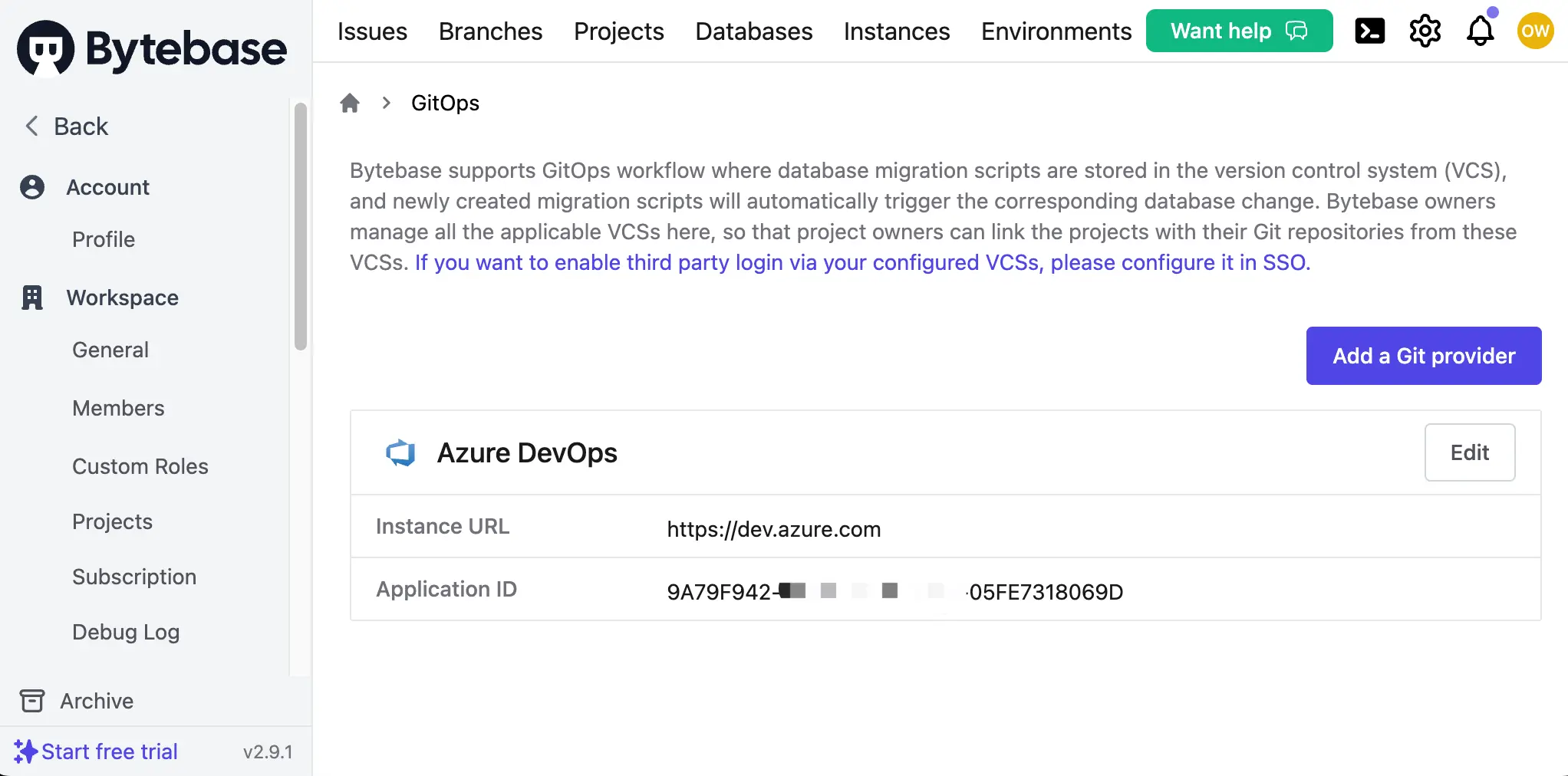The width and height of the screenshot is (1568, 776).
Task: Click the Azure DevOps provider title
Action: pos(527,453)
